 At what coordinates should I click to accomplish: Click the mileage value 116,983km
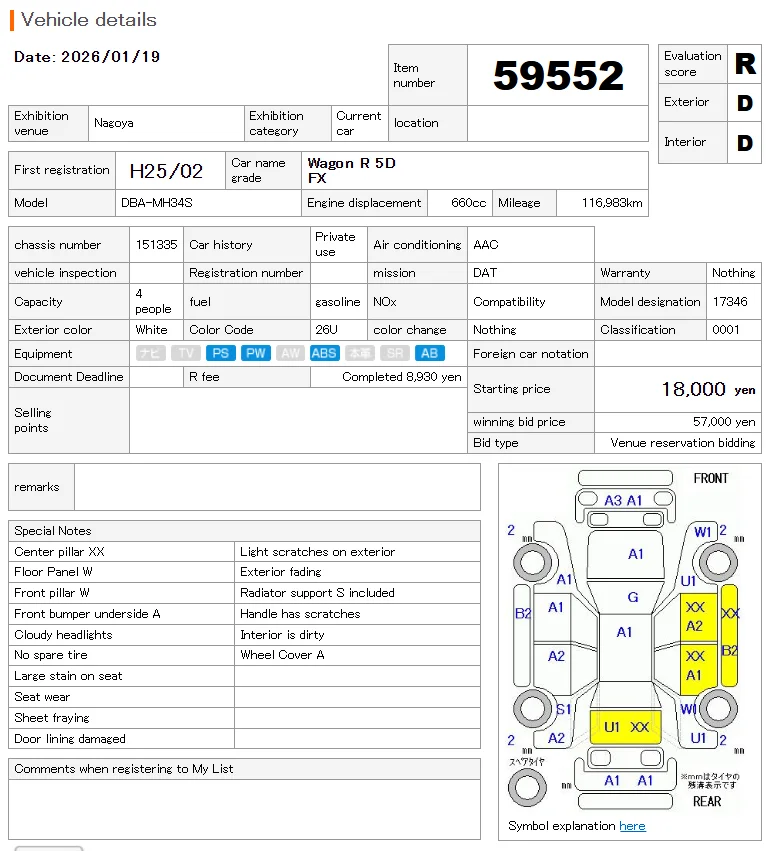pyautogui.click(x=612, y=202)
